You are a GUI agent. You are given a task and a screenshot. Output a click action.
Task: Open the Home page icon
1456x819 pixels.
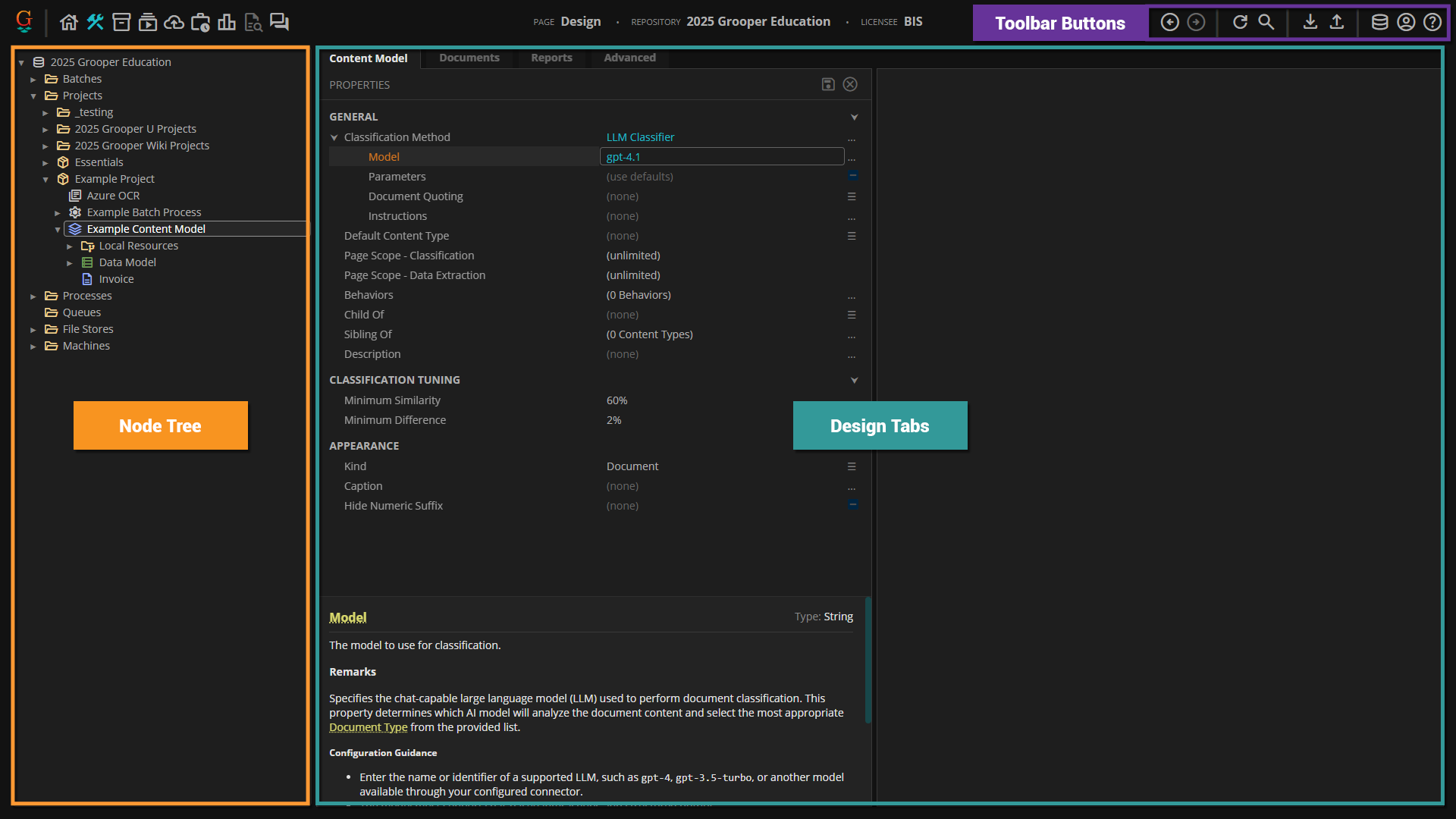69,22
